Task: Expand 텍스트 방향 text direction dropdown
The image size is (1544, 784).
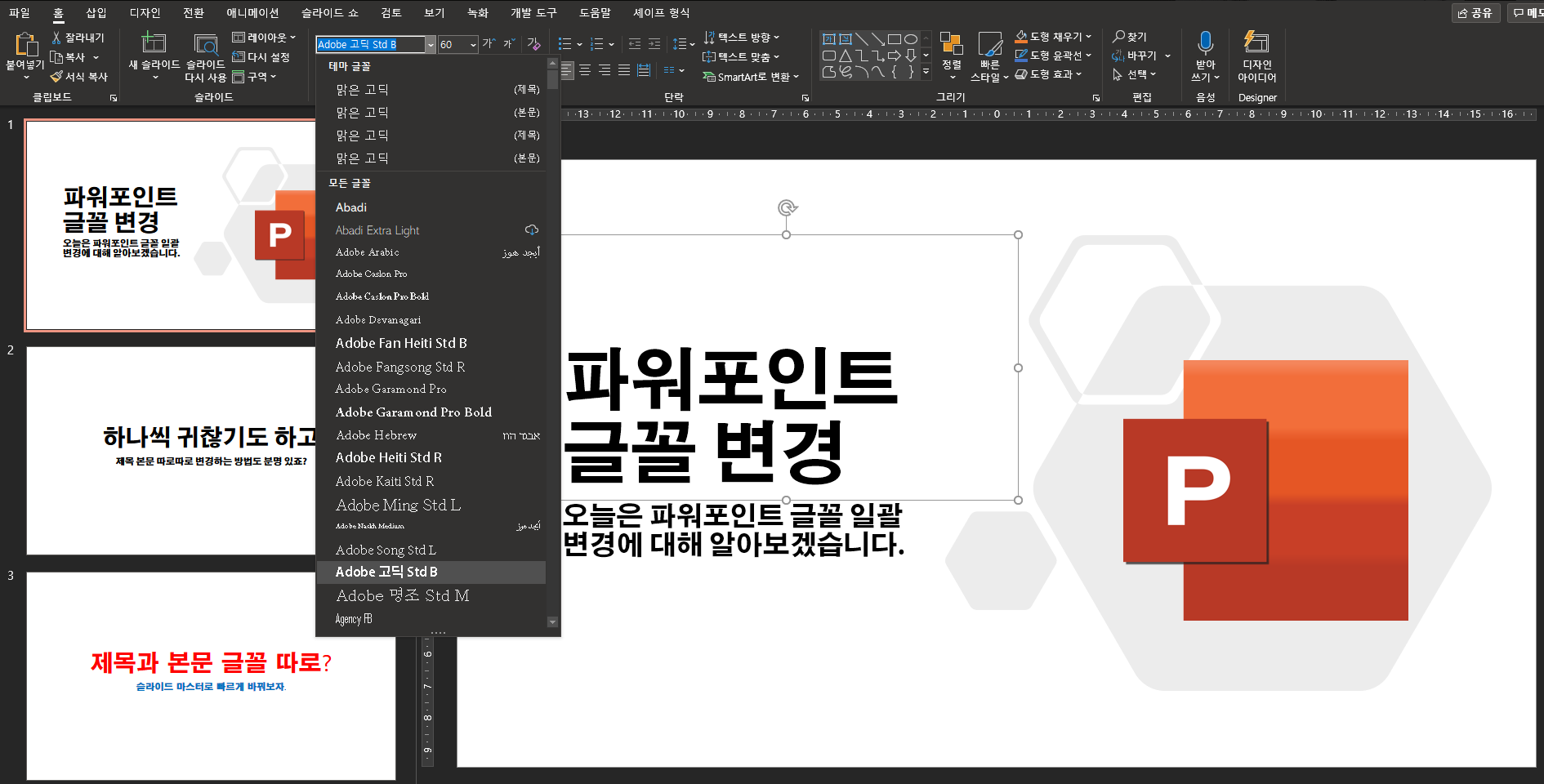Action: (x=776, y=38)
